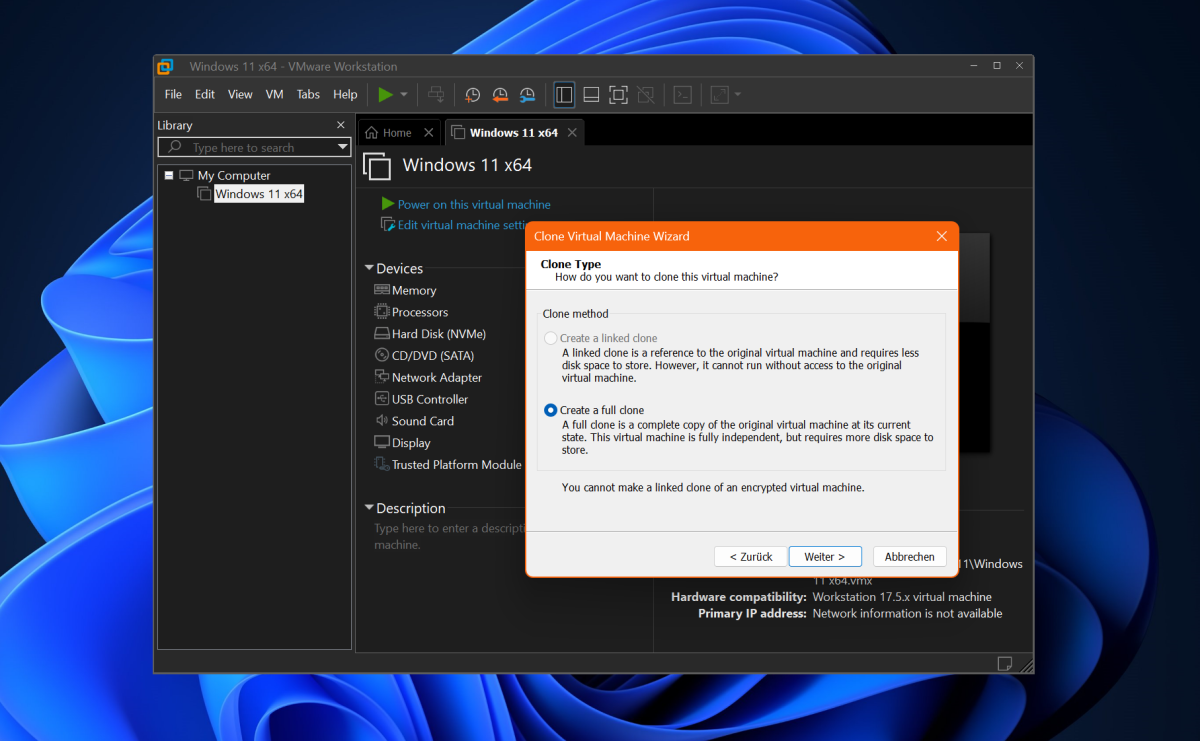
Task: Show or hide the Library panel
Action: [x=564, y=94]
